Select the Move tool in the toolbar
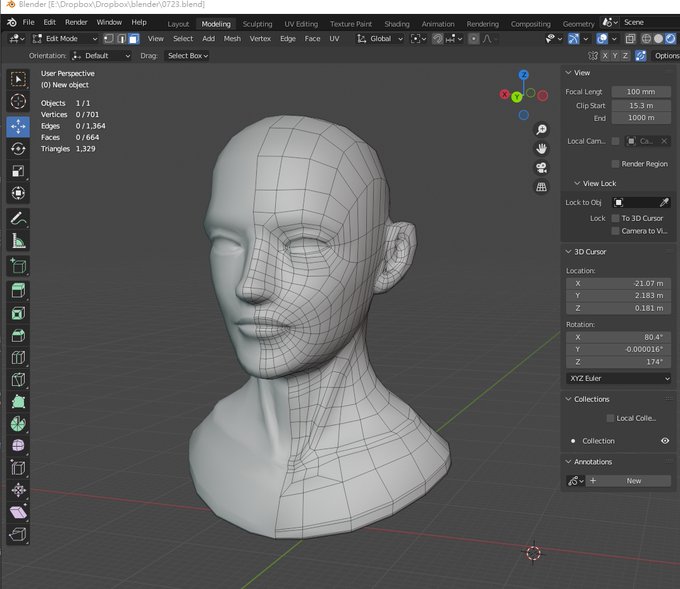This screenshot has width=680, height=589. 18,126
